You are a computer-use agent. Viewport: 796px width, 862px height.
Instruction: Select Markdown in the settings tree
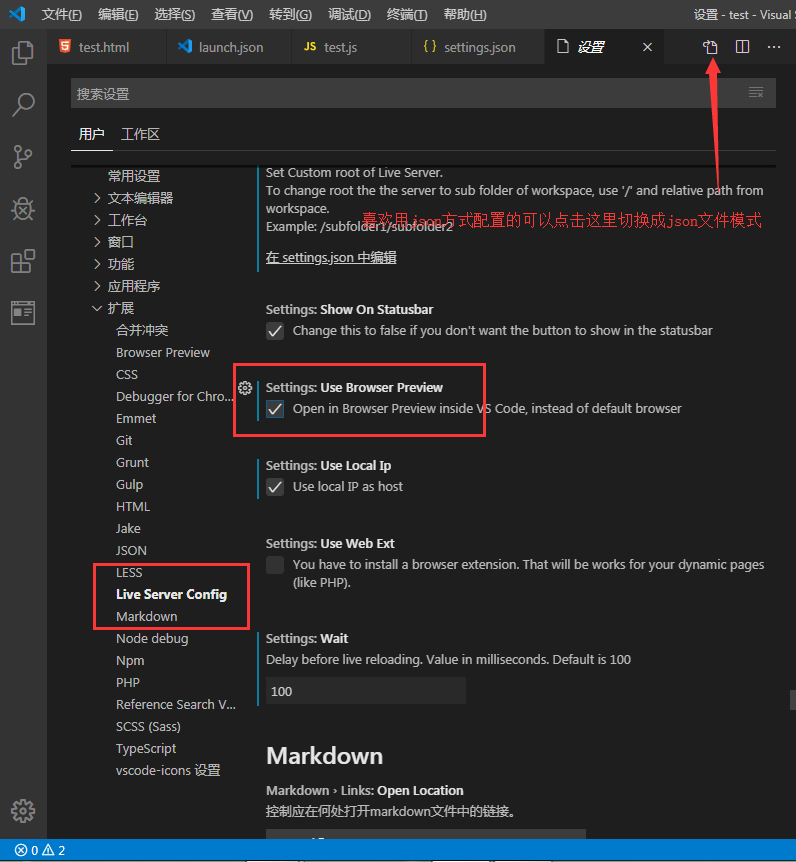[x=147, y=616]
